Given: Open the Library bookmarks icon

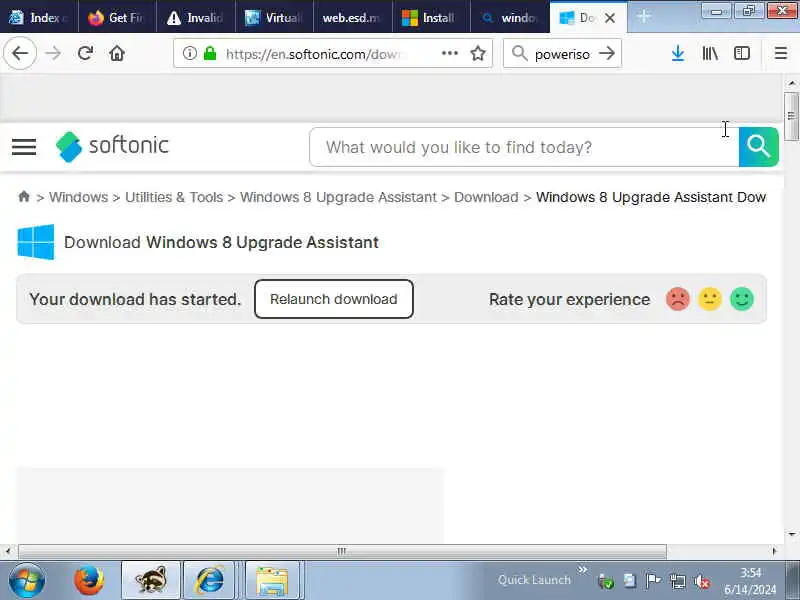Looking at the screenshot, I should coord(710,53).
